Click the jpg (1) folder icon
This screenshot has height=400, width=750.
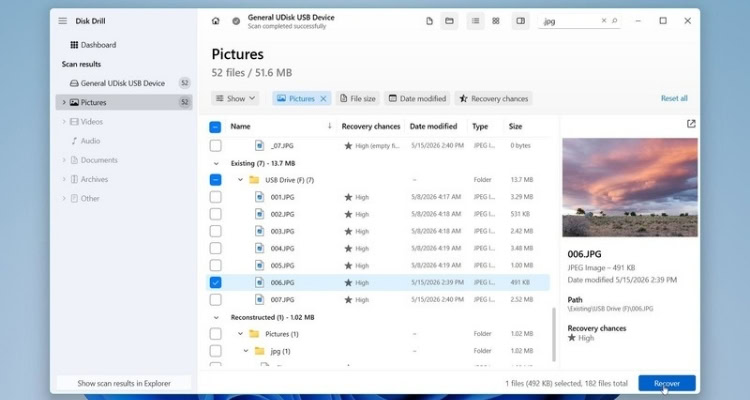[x=260, y=351]
